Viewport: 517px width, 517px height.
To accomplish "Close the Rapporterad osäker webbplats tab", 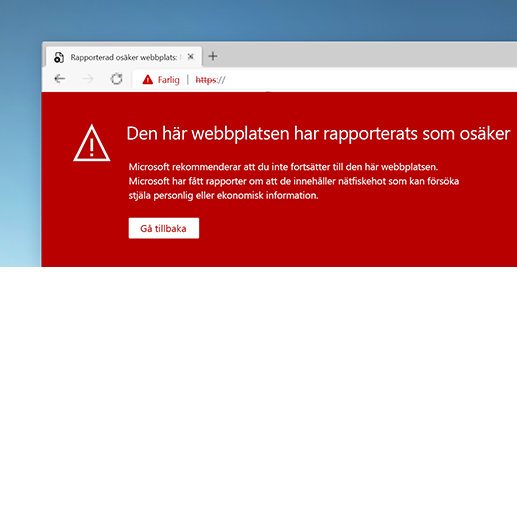I will pos(191,57).
